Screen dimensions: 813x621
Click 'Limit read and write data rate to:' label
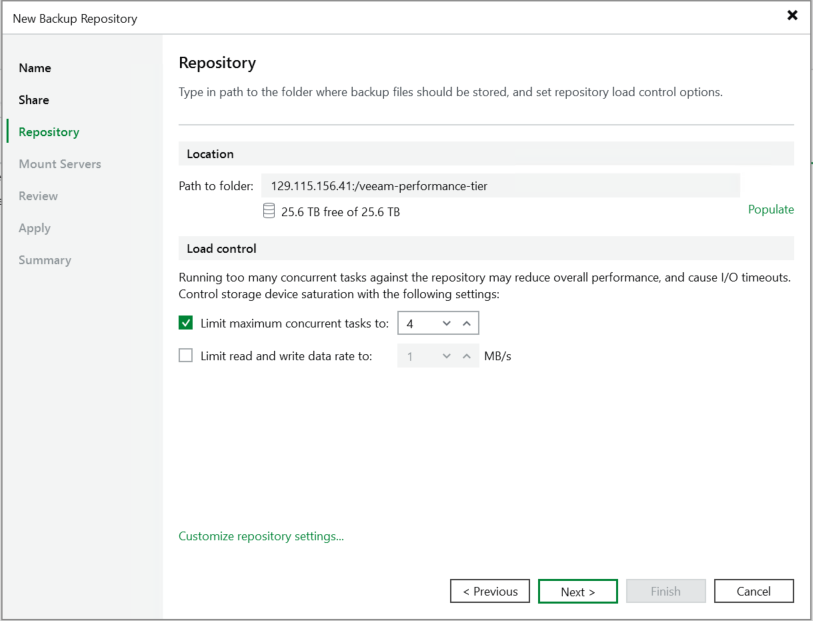point(286,356)
